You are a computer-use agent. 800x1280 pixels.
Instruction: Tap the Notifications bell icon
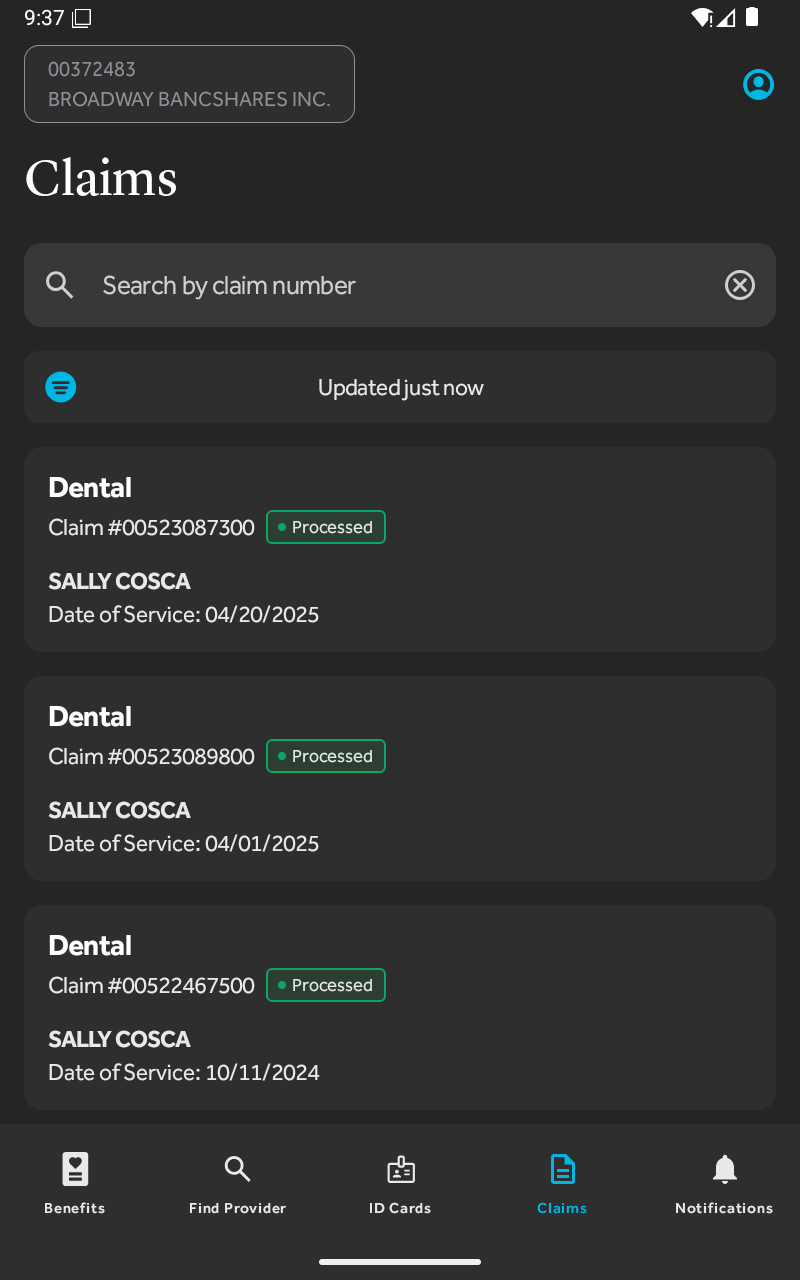tap(724, 1168)
